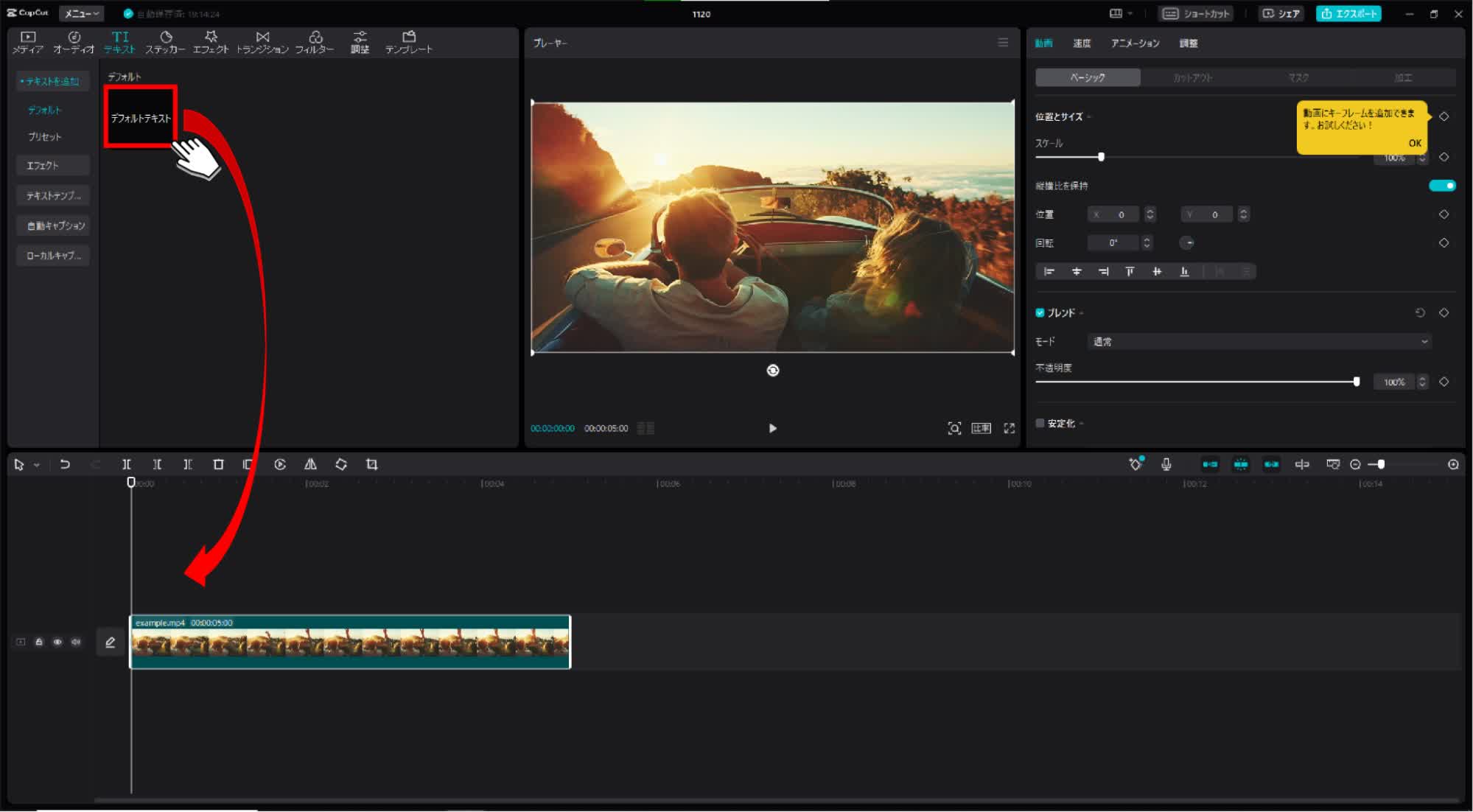Align clip to left edge icon

click(x=1049, y=272)
